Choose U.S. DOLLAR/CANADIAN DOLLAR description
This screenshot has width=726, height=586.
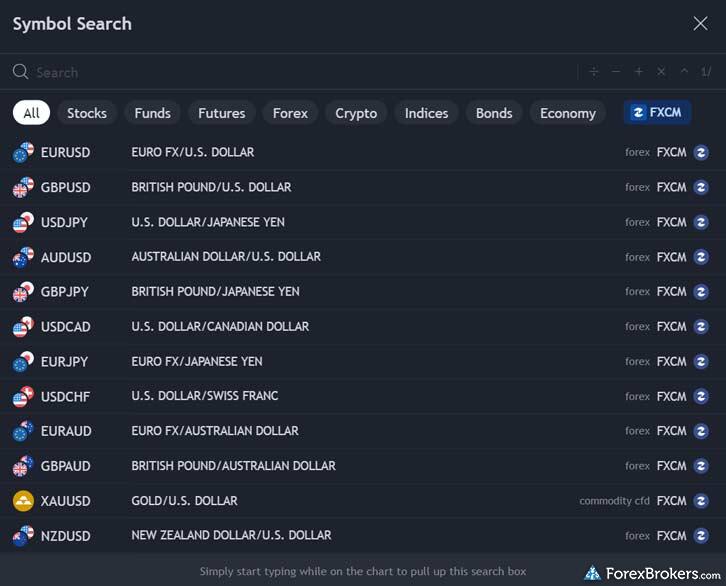[x=220, y=327]
